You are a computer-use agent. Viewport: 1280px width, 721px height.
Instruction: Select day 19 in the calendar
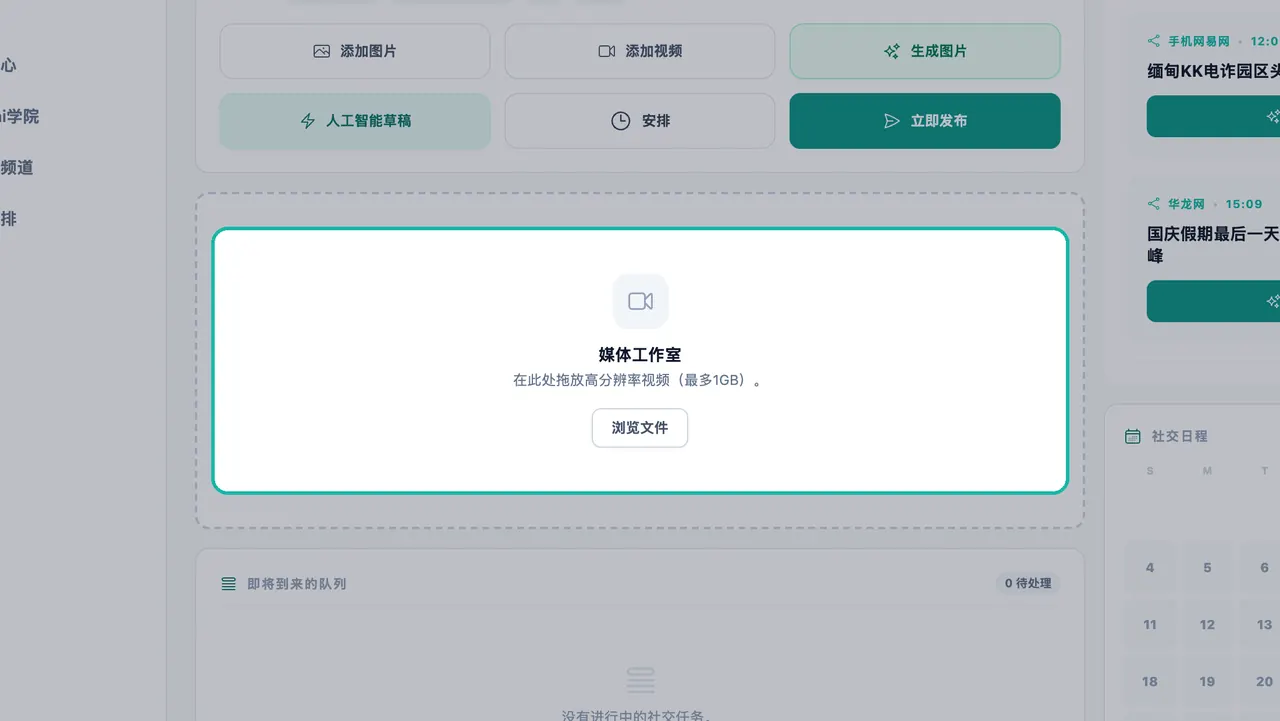tap(1207, 681)
